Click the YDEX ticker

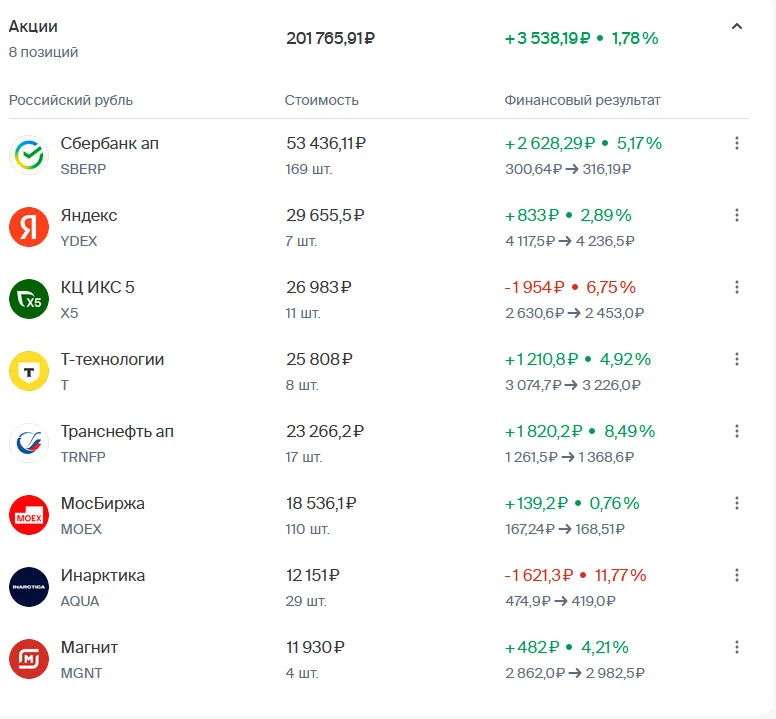point(79,241)
